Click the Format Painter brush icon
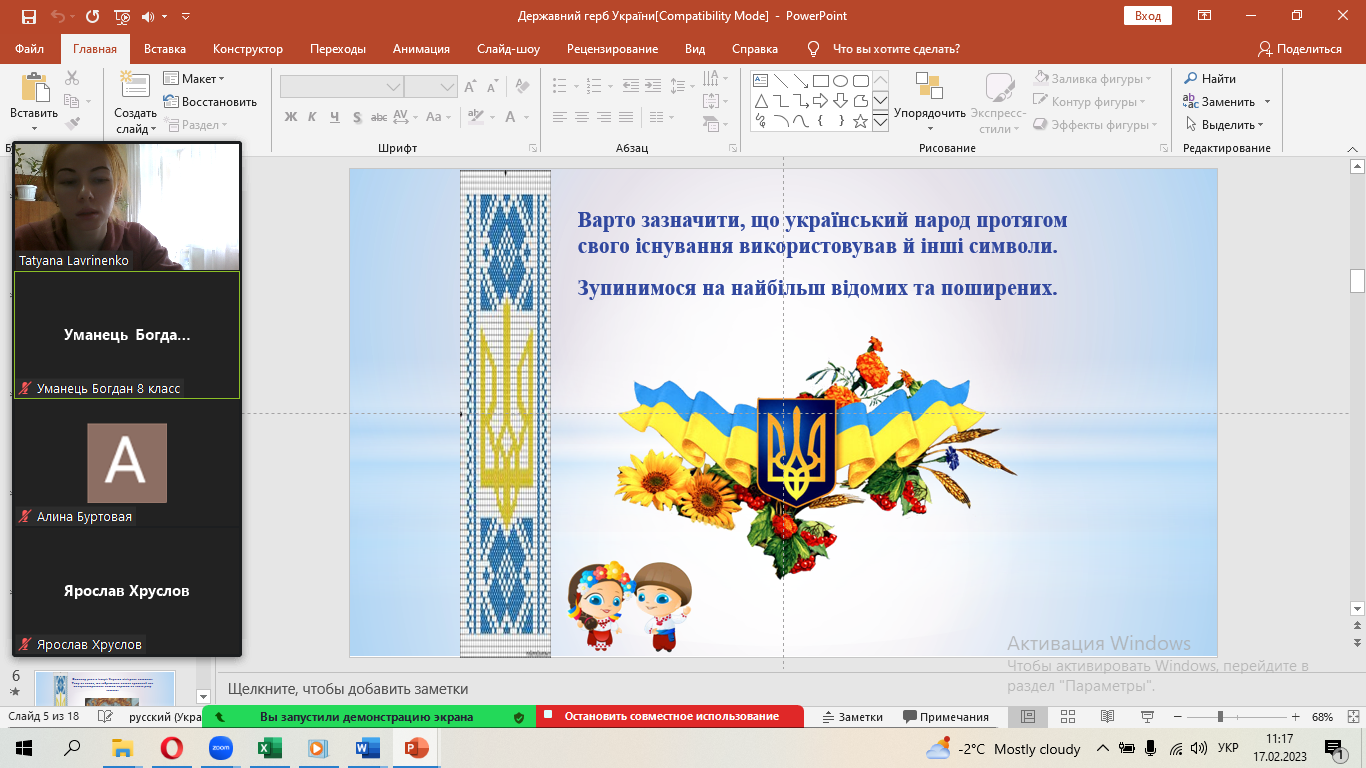Viewport: 1366px width, 768px height. tap(72, 124)
